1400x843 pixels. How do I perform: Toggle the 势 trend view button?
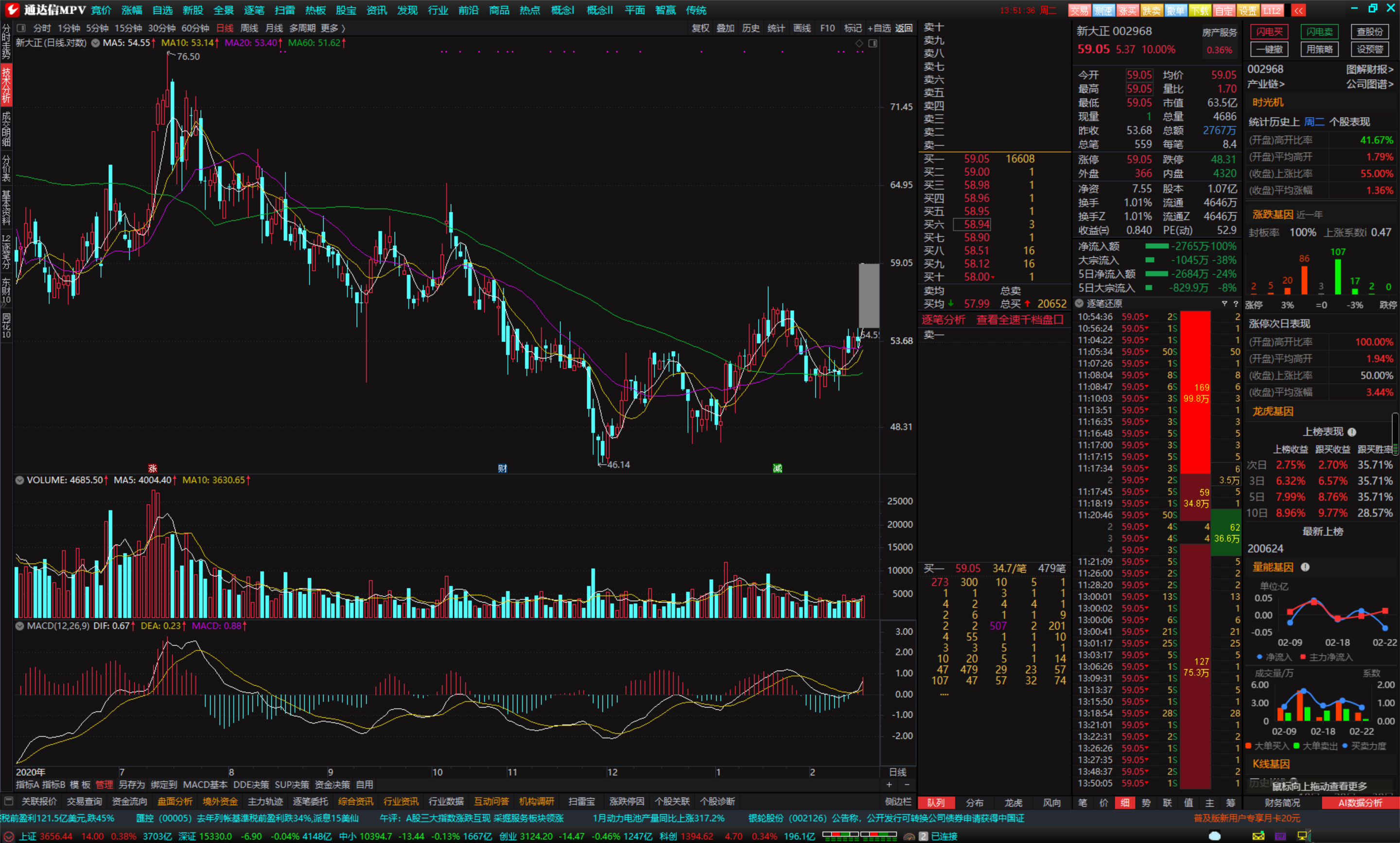[1146, 802]
